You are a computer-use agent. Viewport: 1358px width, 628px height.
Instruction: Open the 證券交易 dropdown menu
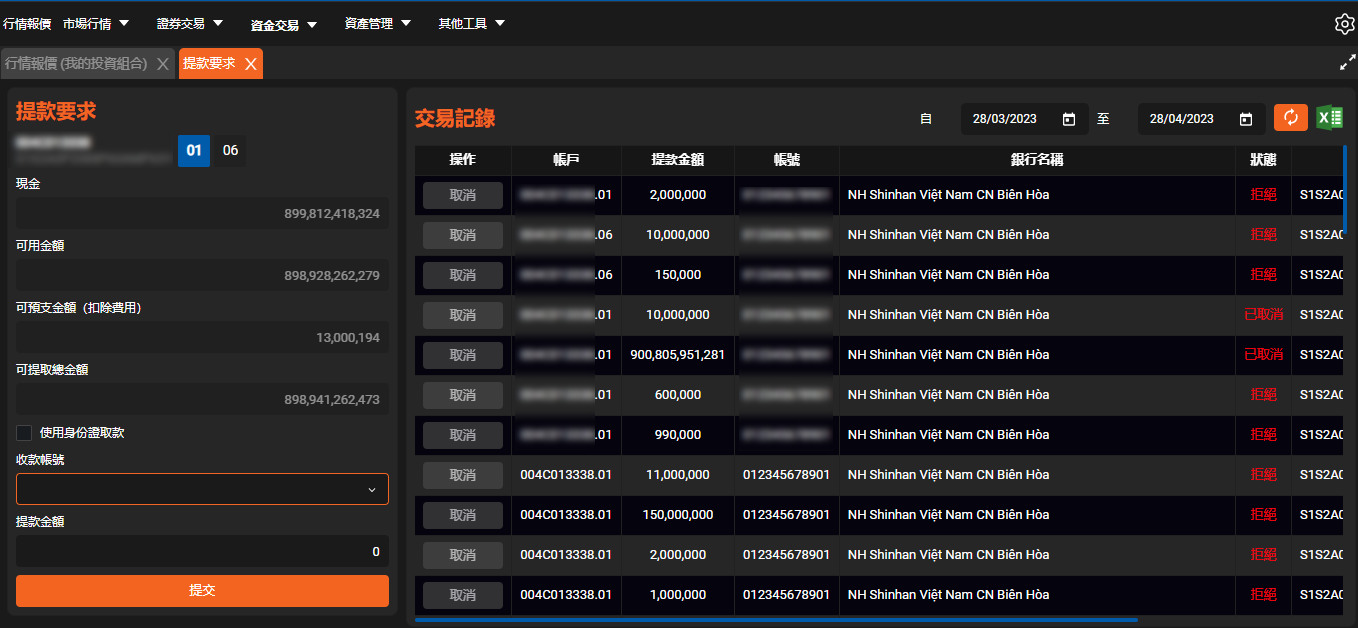(x=190, y=23)
